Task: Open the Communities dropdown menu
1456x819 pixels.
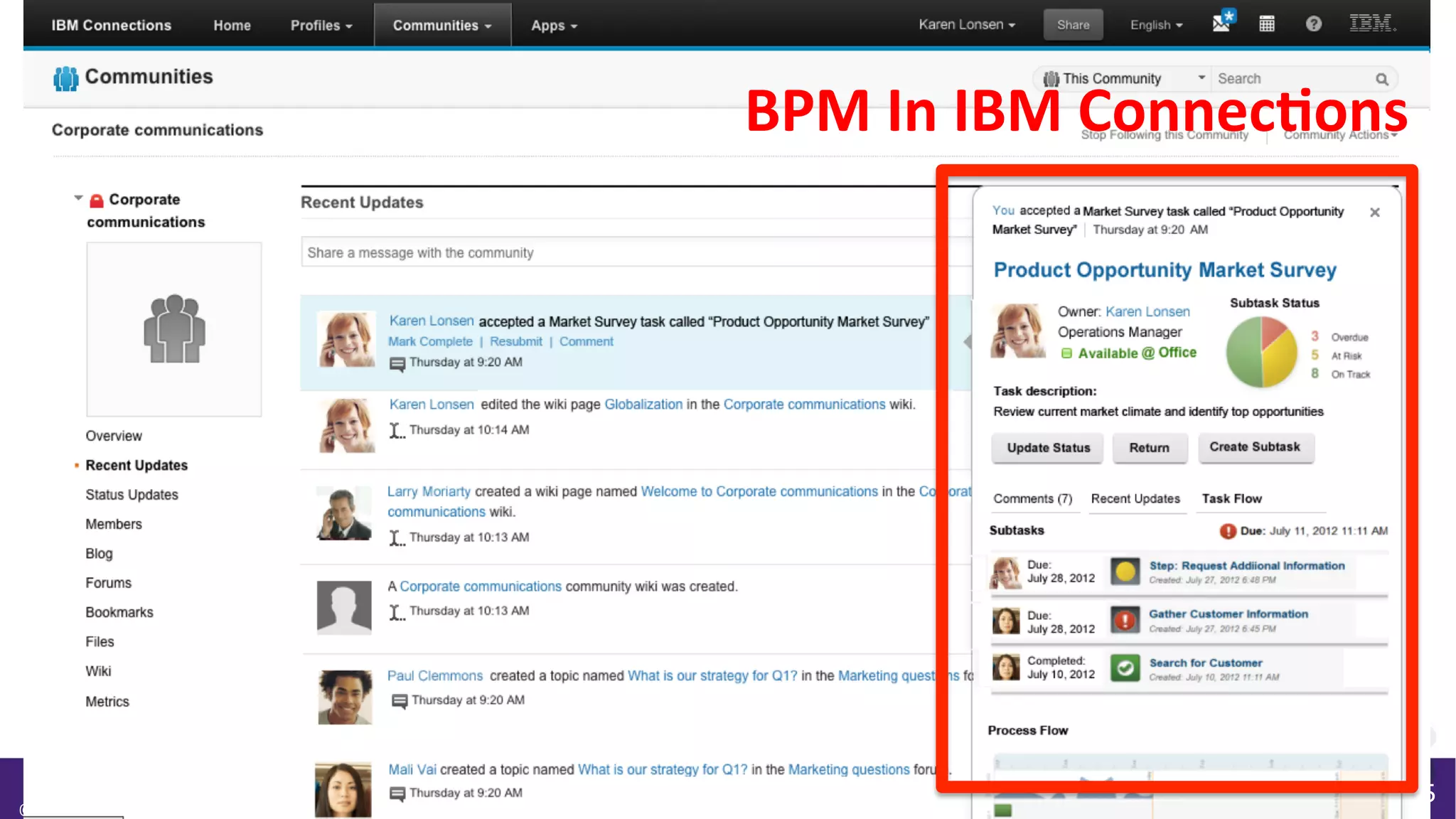Action: coord(442,26)
